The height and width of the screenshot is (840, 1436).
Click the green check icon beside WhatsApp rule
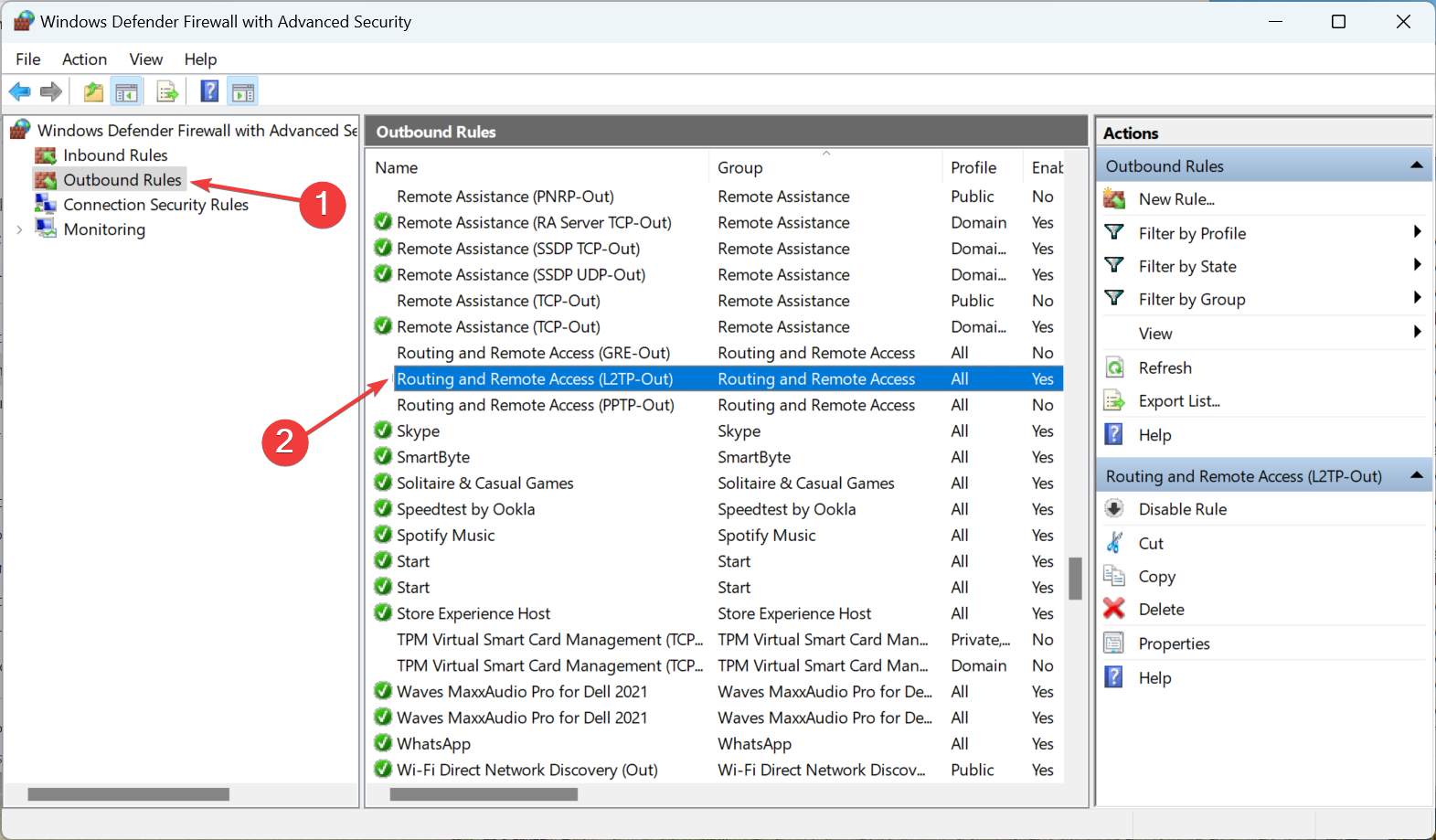(x=383, y=743)
